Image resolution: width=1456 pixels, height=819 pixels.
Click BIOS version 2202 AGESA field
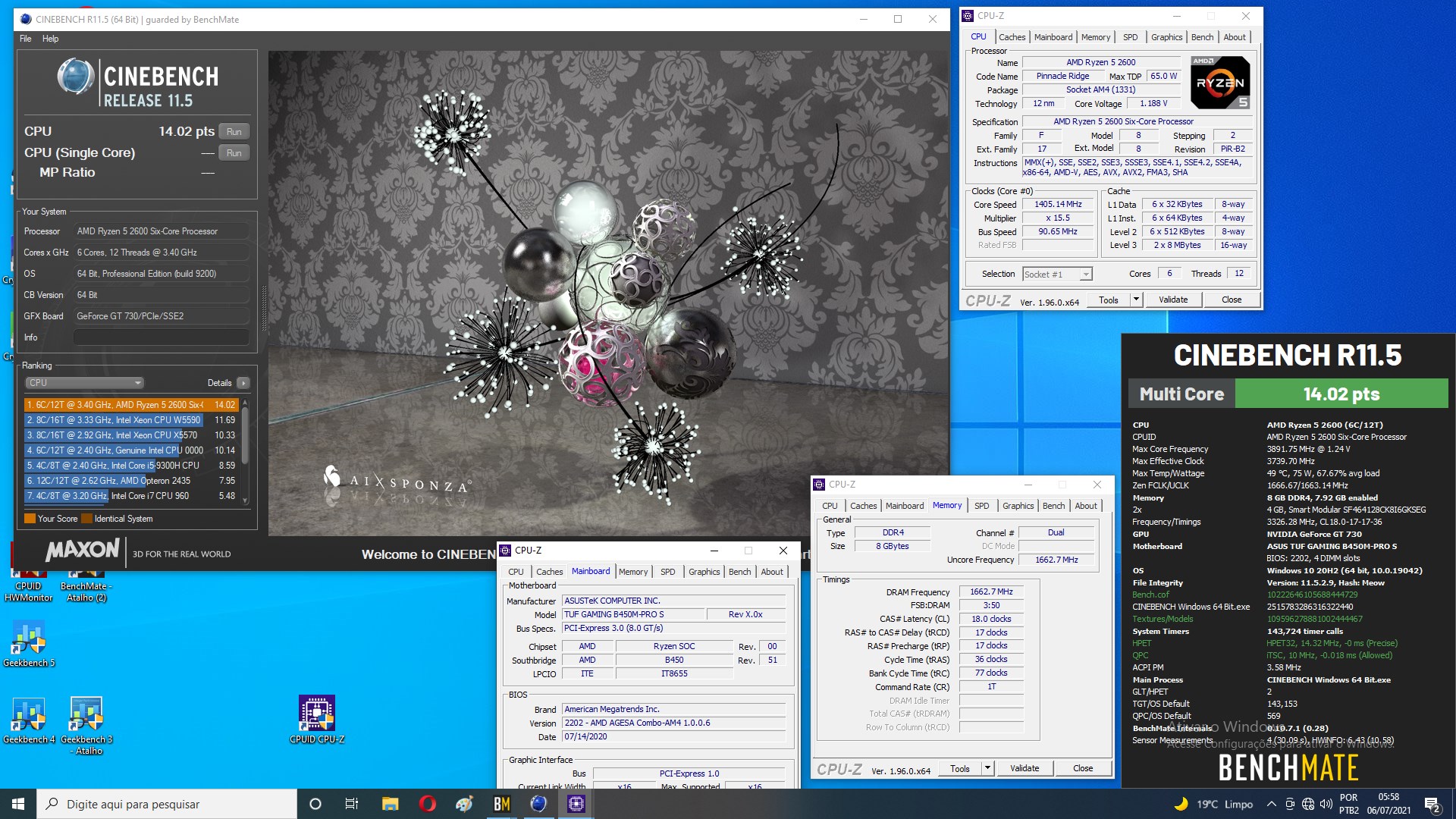(x=673, y=723)
